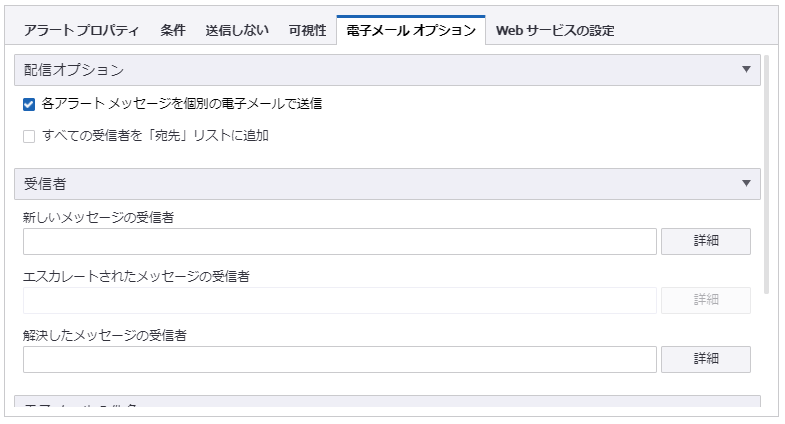Collapse the 受信者 section arrow
The image size is (785, 424).
[746, 183]
